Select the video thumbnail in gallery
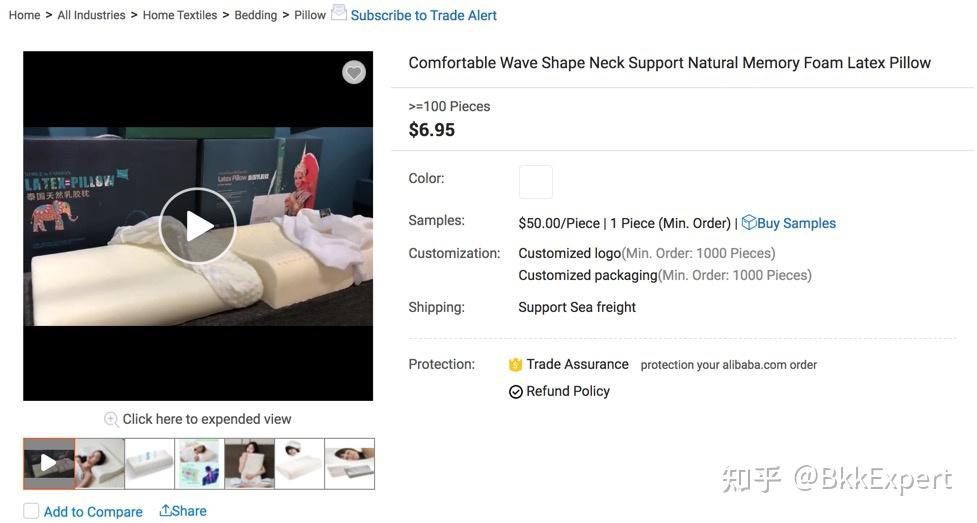The height and width of the screenshot is (523, 977). [x=49, y=463]
